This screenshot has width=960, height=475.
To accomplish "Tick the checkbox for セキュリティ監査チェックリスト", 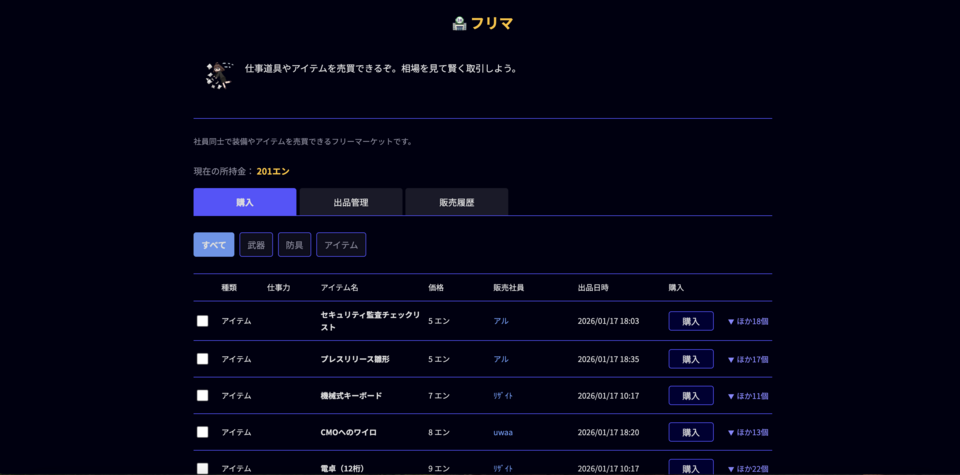I will click(202, 321).
